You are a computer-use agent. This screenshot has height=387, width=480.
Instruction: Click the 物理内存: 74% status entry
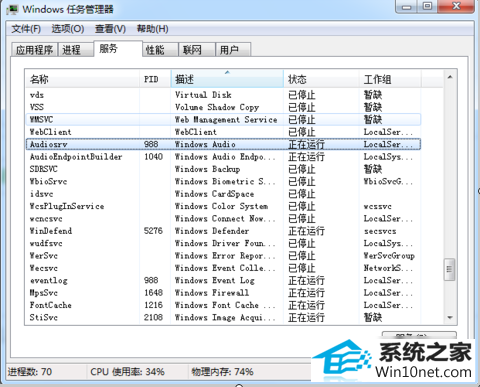coord(222,372)
